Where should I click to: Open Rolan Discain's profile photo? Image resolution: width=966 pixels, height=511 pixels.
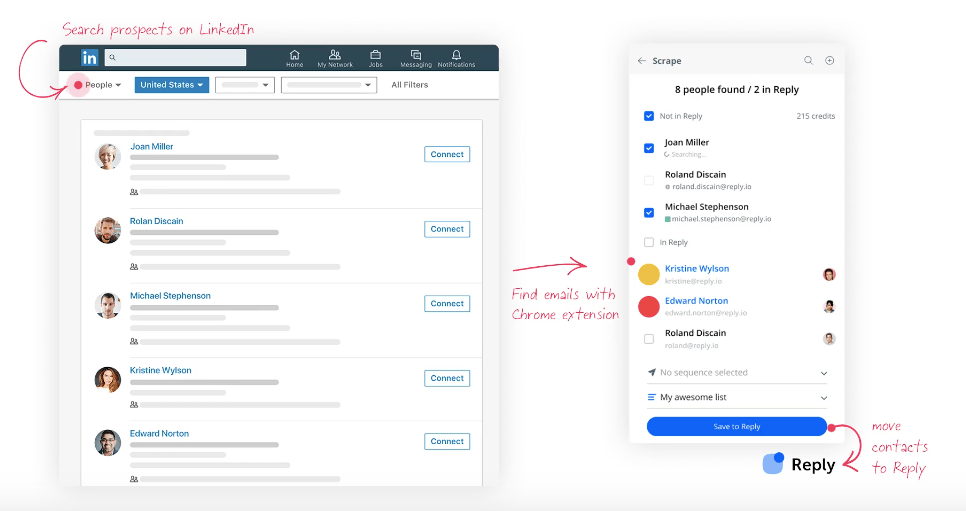click(x=107, y=231)
